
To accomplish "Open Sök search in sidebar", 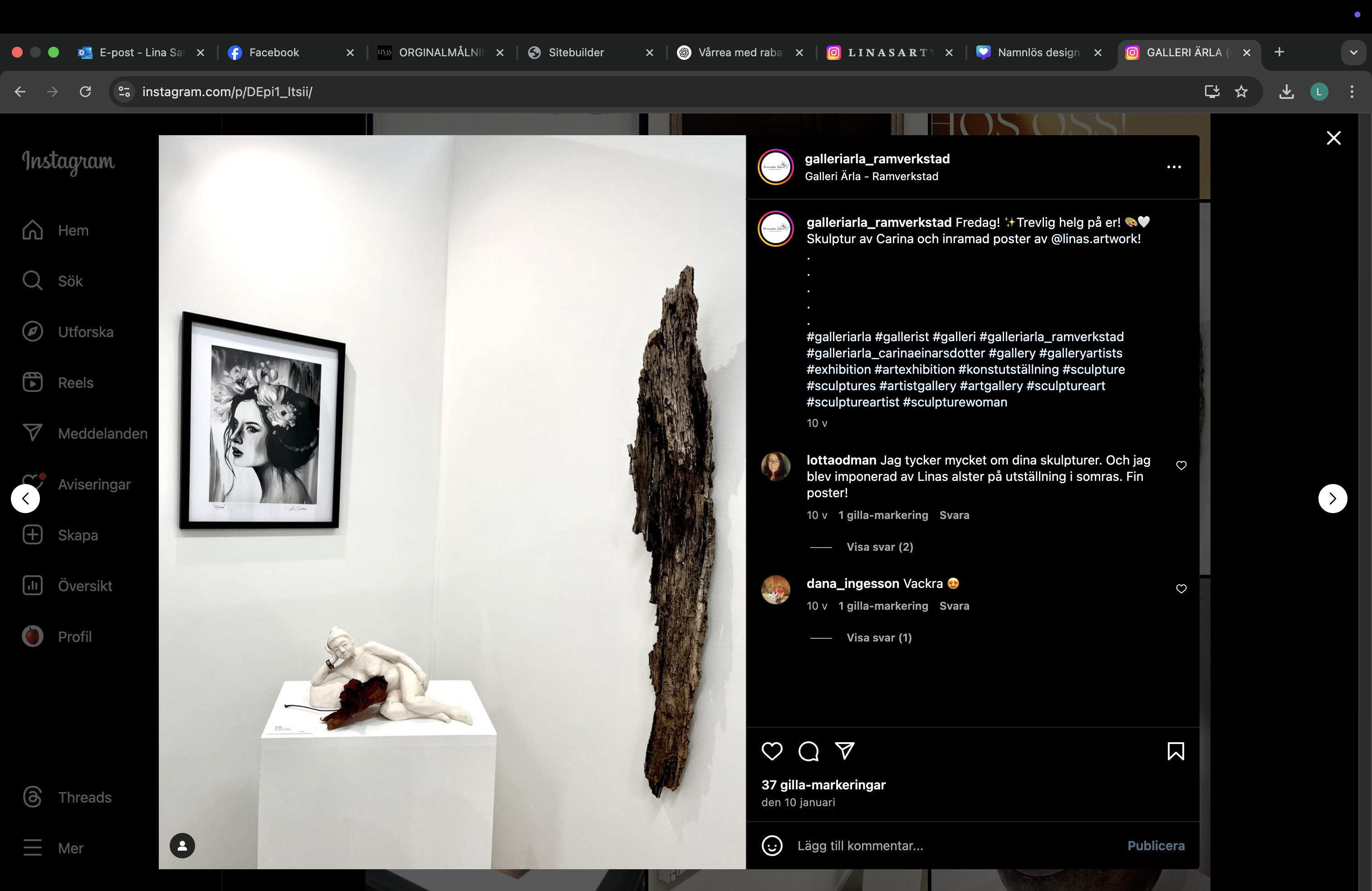I will tap(53, 281).
